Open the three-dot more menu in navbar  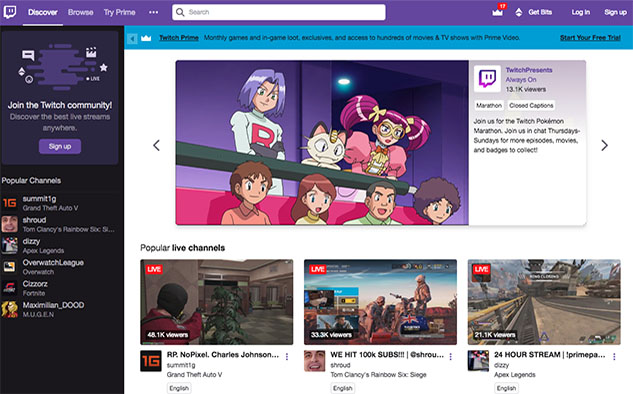coord(153,12)
